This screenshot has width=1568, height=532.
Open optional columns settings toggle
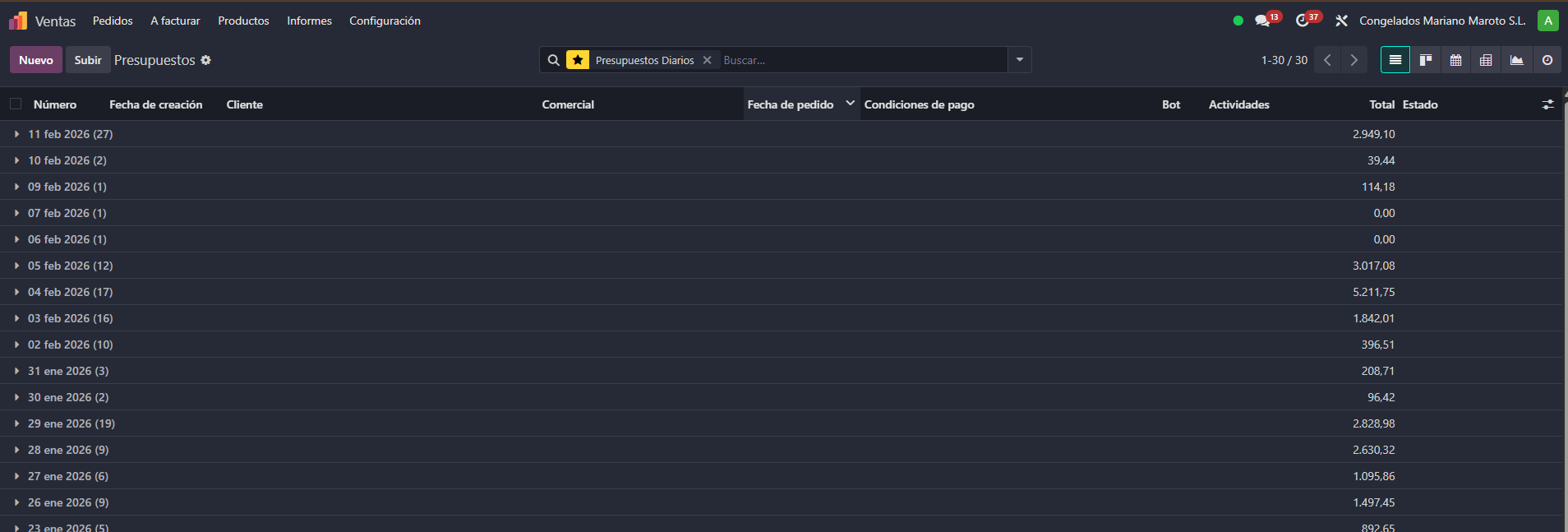tap(1547, 104)
